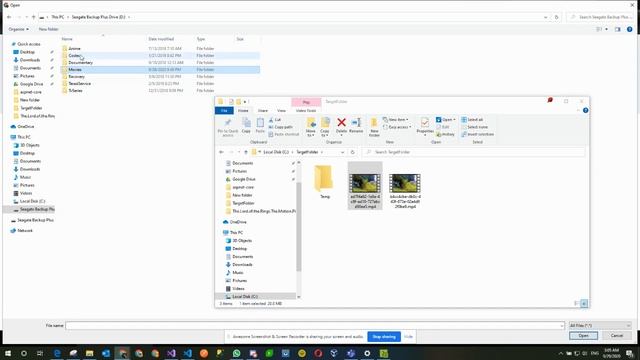640x360 pixels.
Task: Switch to the Share ribbon tab
Action: pyautogui.click(x=262, y=111)
